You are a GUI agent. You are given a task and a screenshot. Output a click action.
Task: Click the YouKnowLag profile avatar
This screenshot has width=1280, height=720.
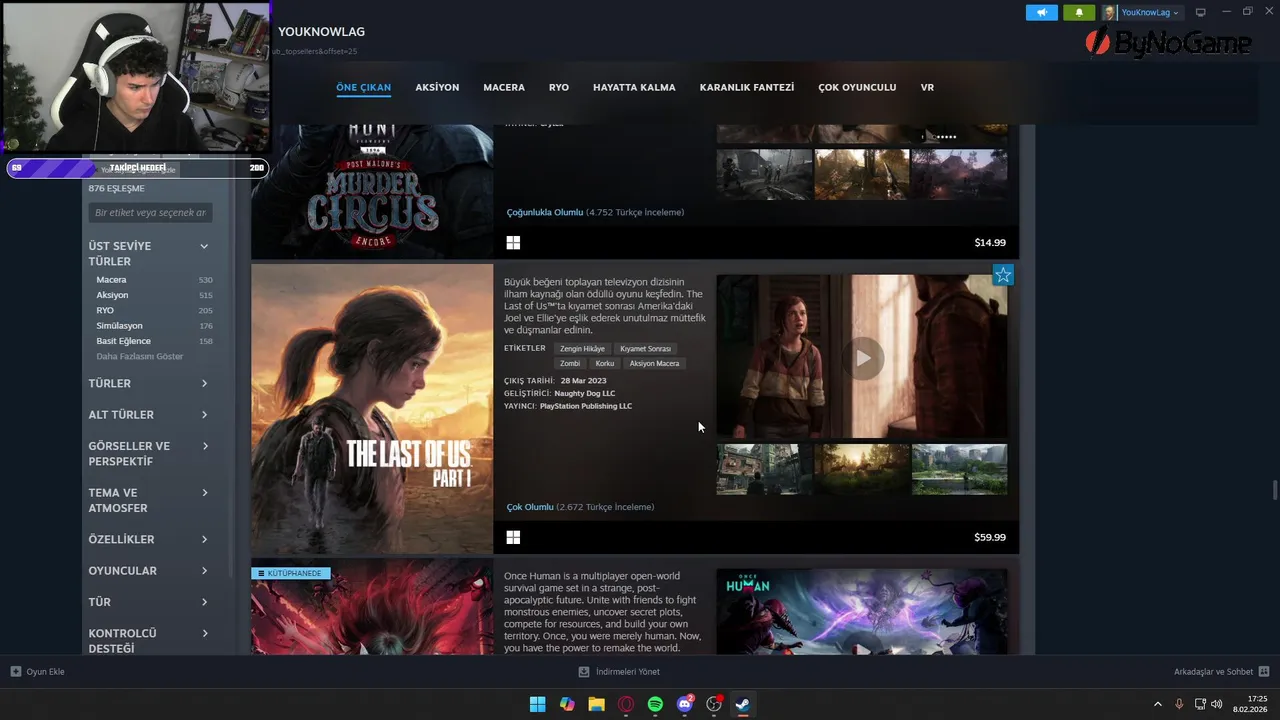pos(1110,13)
